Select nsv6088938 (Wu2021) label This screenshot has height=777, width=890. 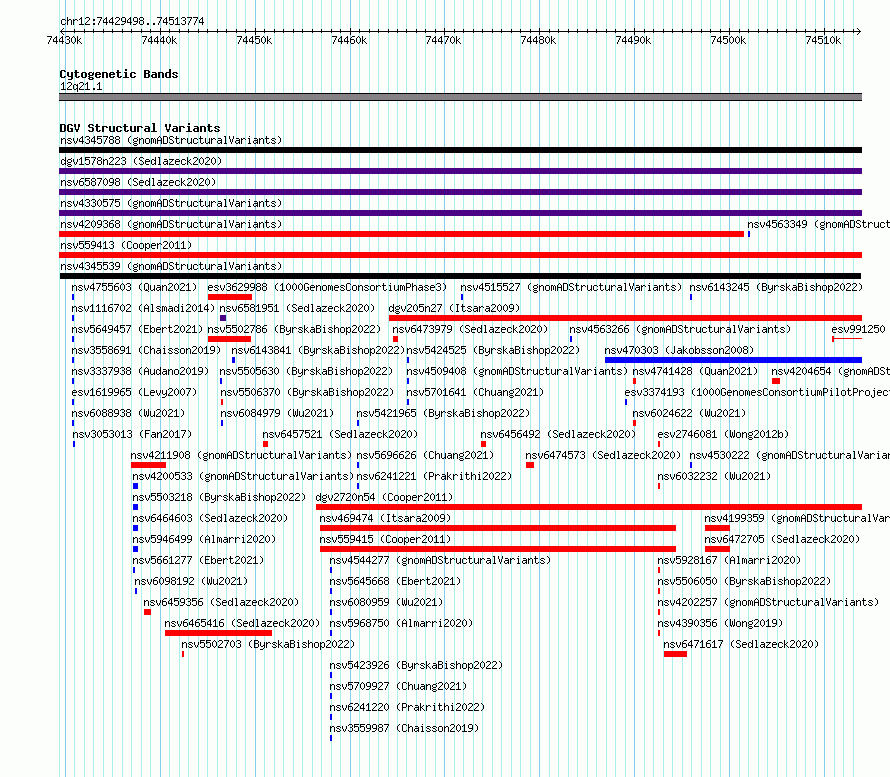click(x=128, y=413)
